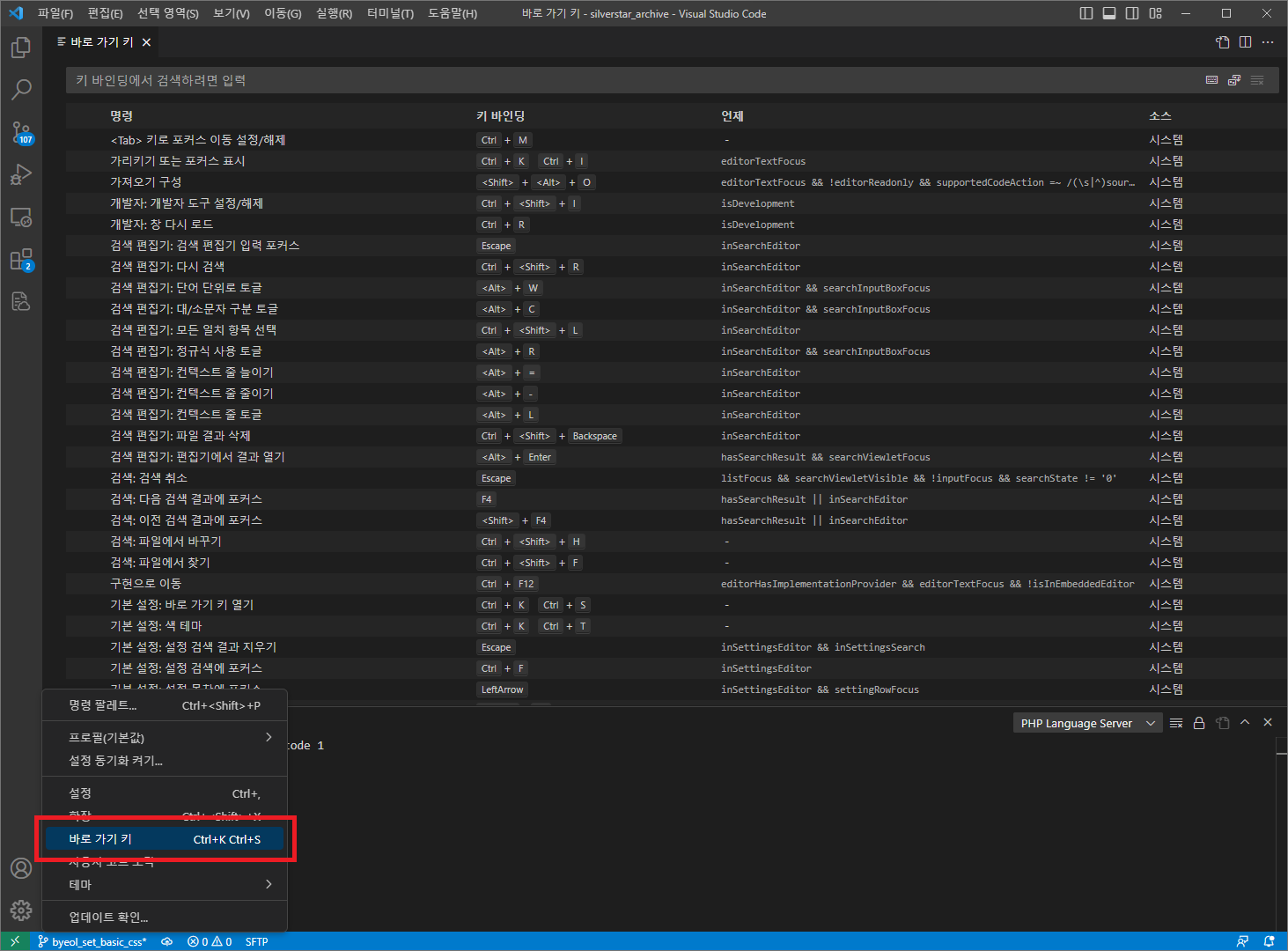The height and width of the screenshot is (951, 1288).
Task: Clear the keybindings search input icon
Action: (1257, 80)
